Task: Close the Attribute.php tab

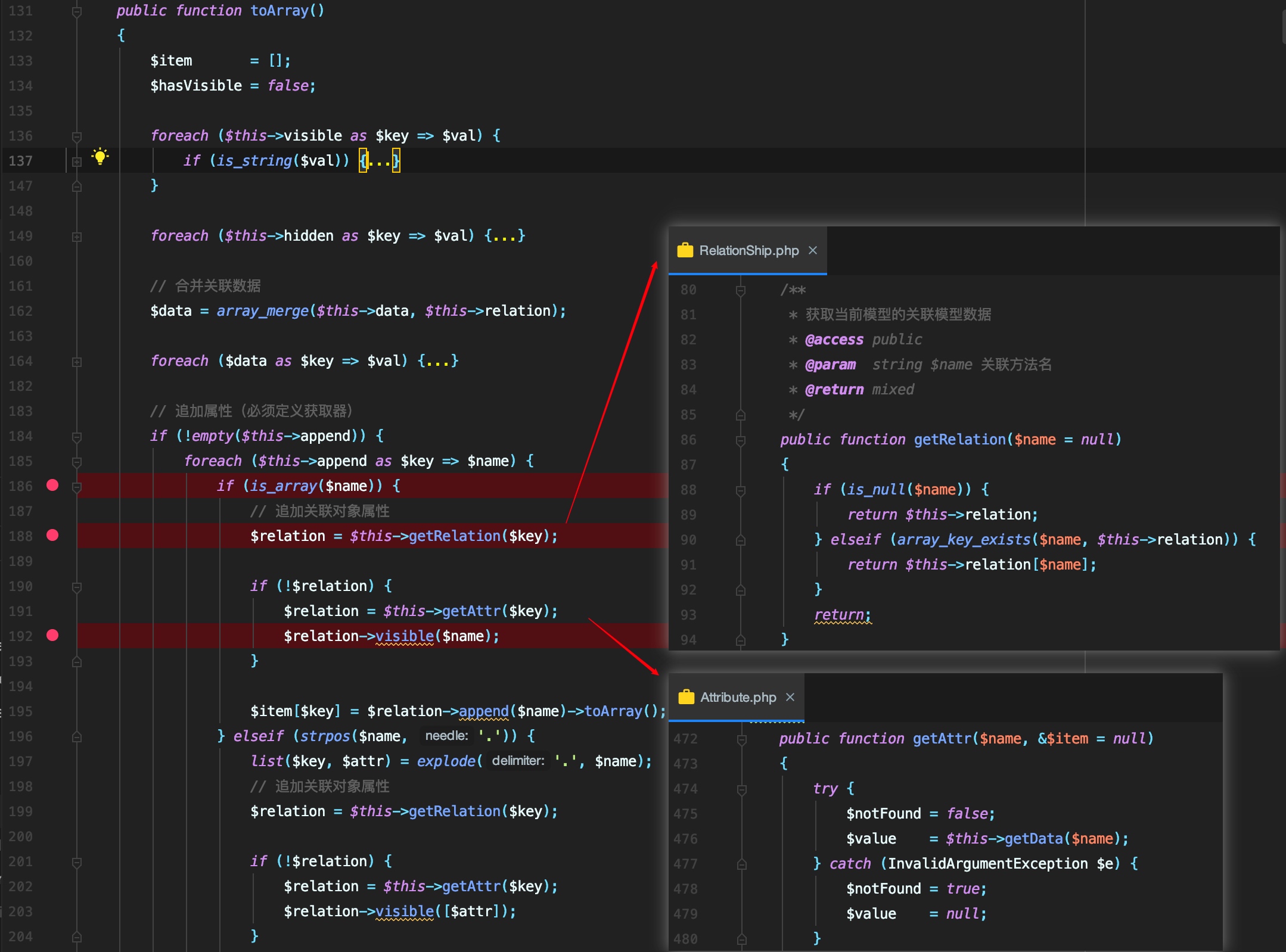Action: (x=790, y=697)
